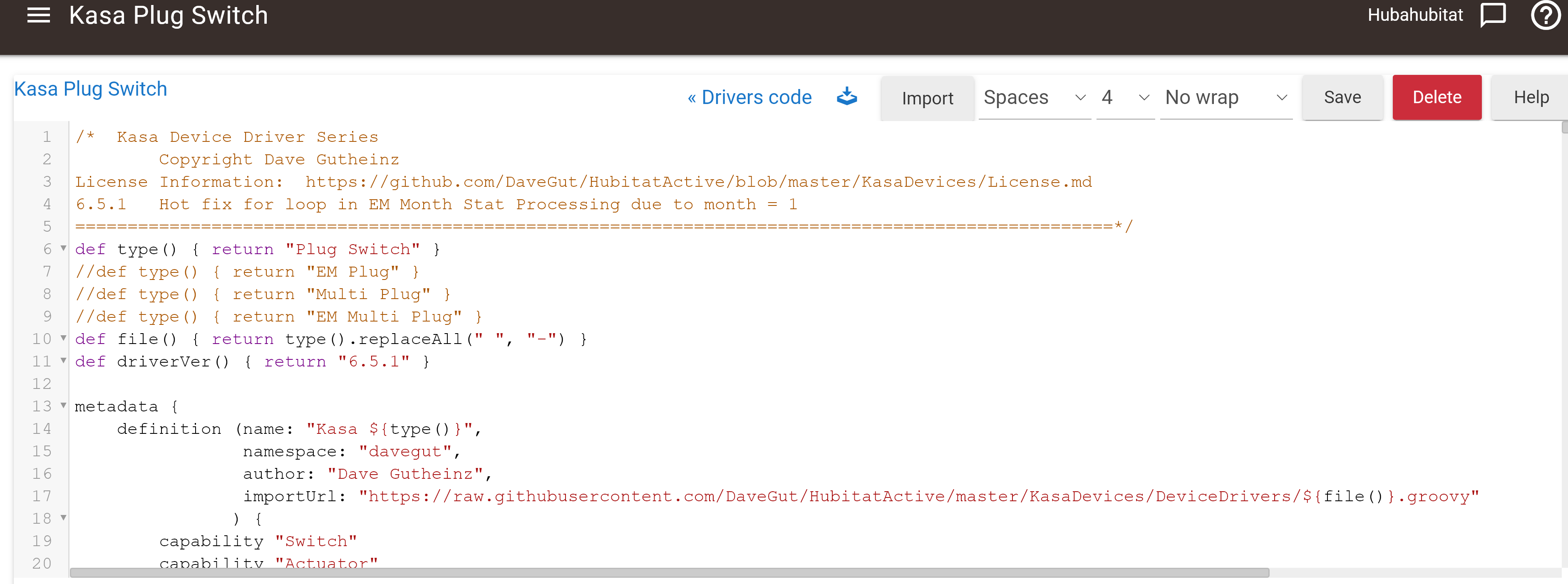Click the "Copyright Dave Gutheinz" comment line
Screen dimensions: 1568x584
[279, 159]
